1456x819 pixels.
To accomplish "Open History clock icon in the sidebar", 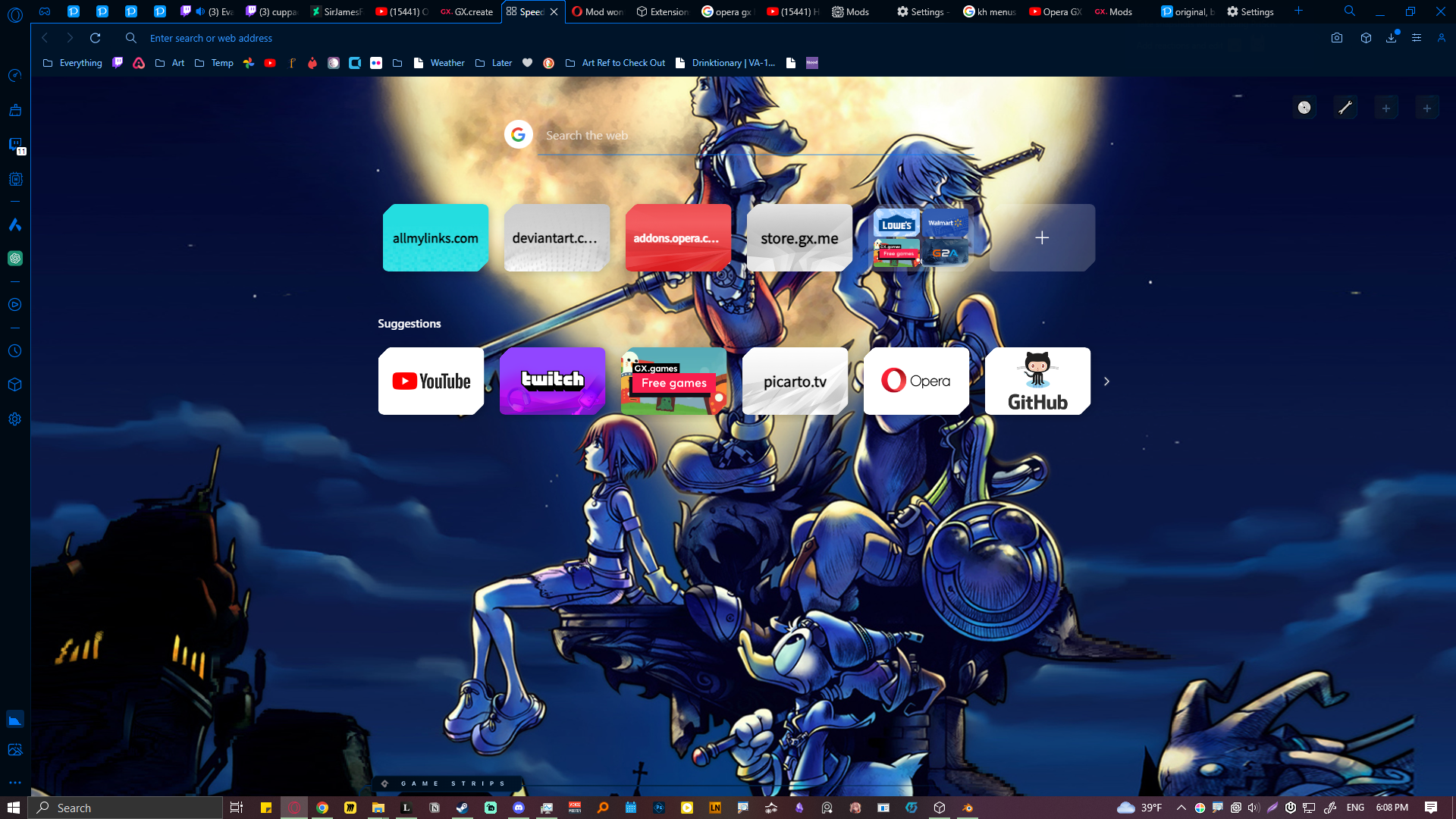I will point(15,351).
